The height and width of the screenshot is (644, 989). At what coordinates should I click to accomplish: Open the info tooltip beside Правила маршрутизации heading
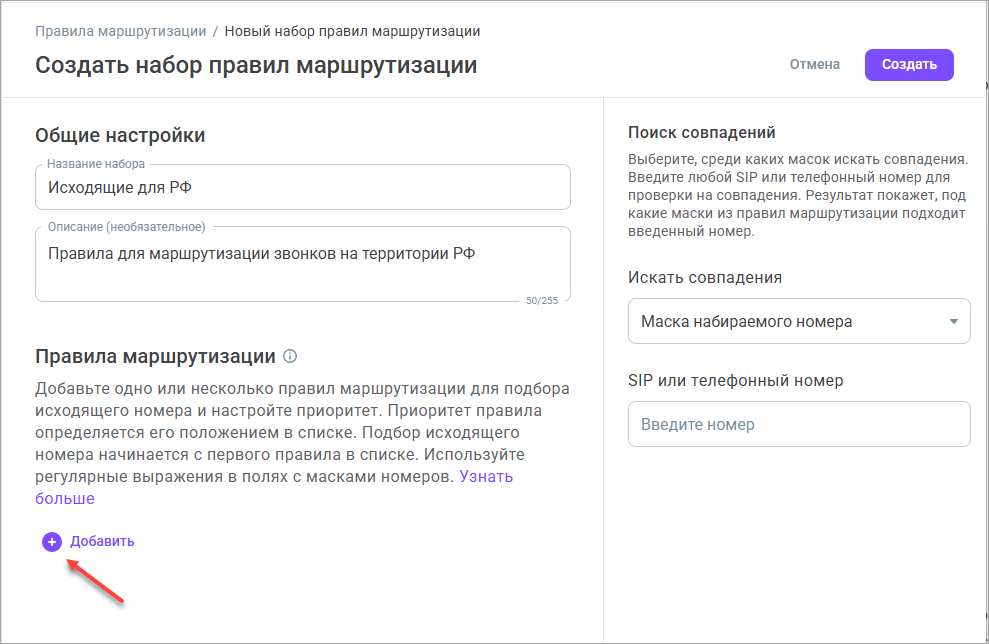[289, 353]
